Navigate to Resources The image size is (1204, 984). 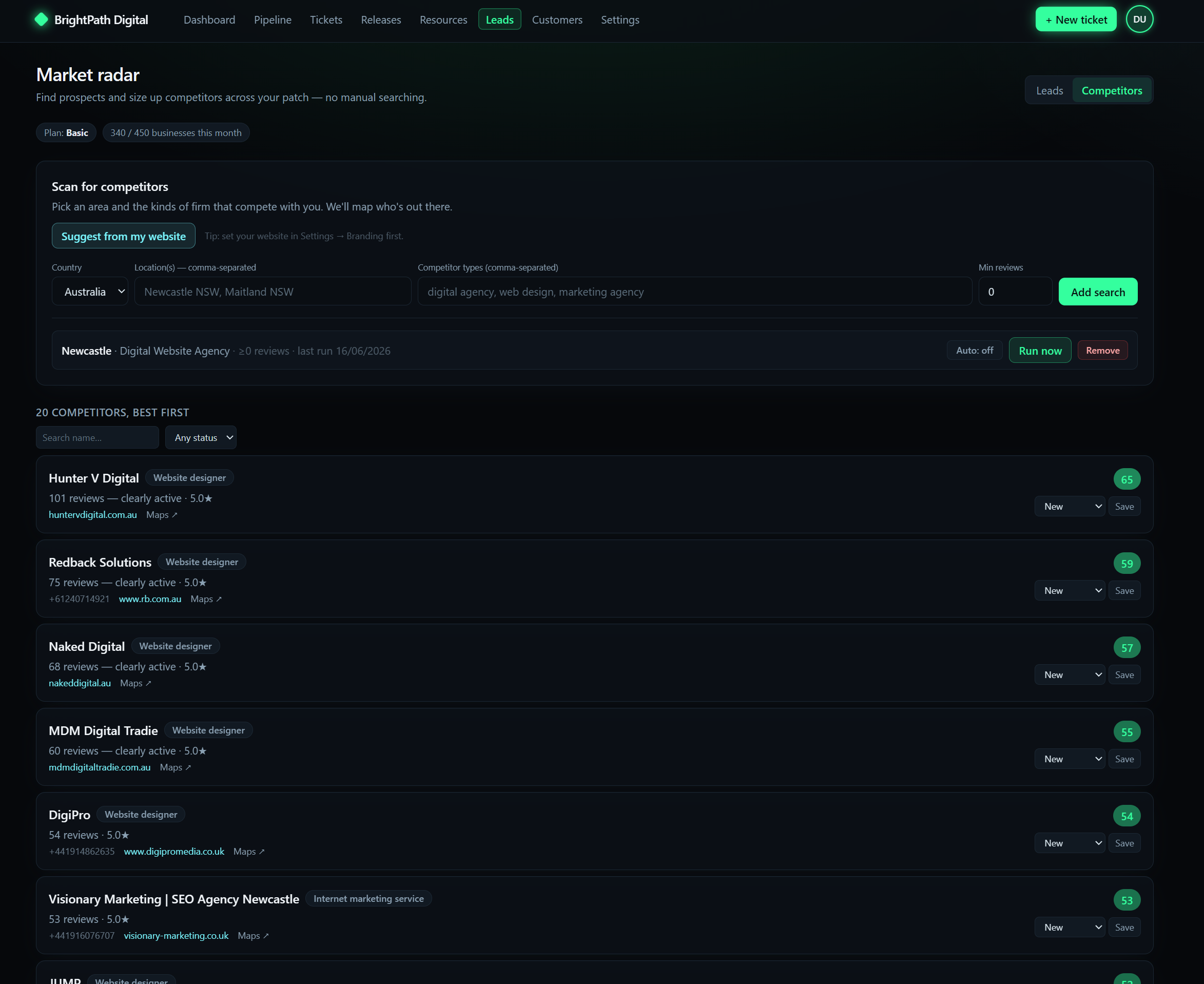click(443, 20)
